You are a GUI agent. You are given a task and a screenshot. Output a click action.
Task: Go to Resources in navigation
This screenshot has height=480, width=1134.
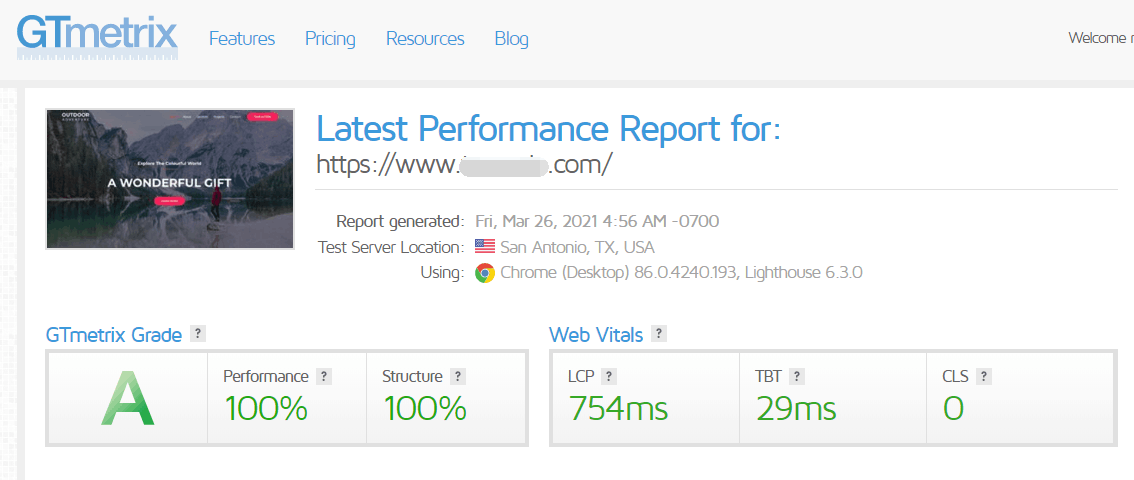tap(425, 39)
